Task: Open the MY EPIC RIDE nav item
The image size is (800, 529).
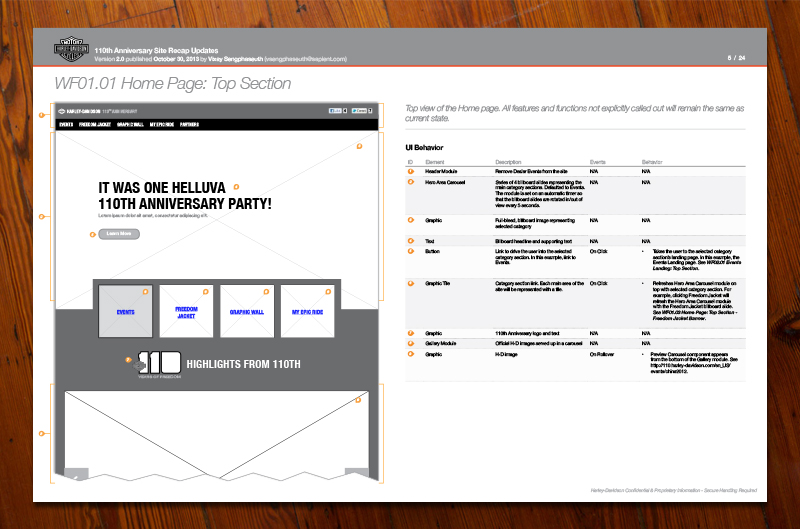Action: 162,124
